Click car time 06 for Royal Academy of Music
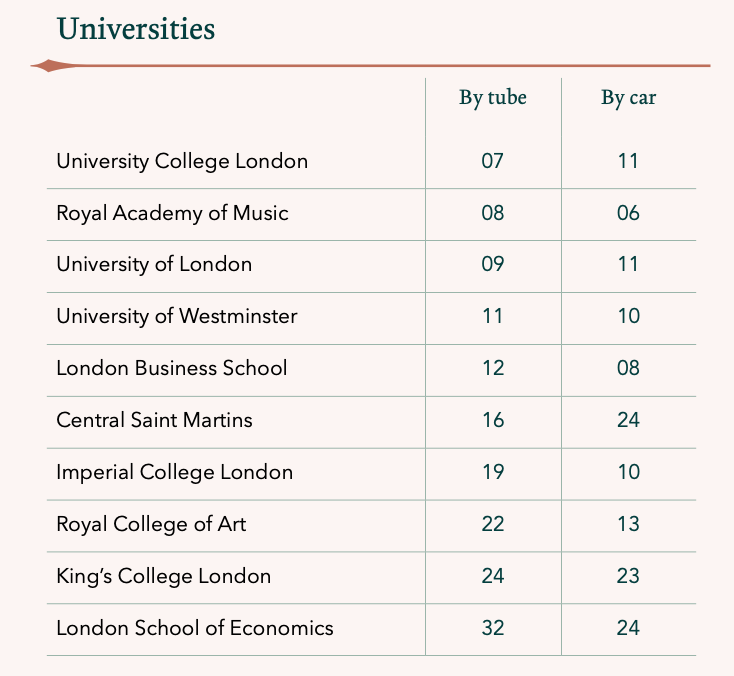Image resolution: width=734 pixels, height=676 pixels. tap(628, 213)
